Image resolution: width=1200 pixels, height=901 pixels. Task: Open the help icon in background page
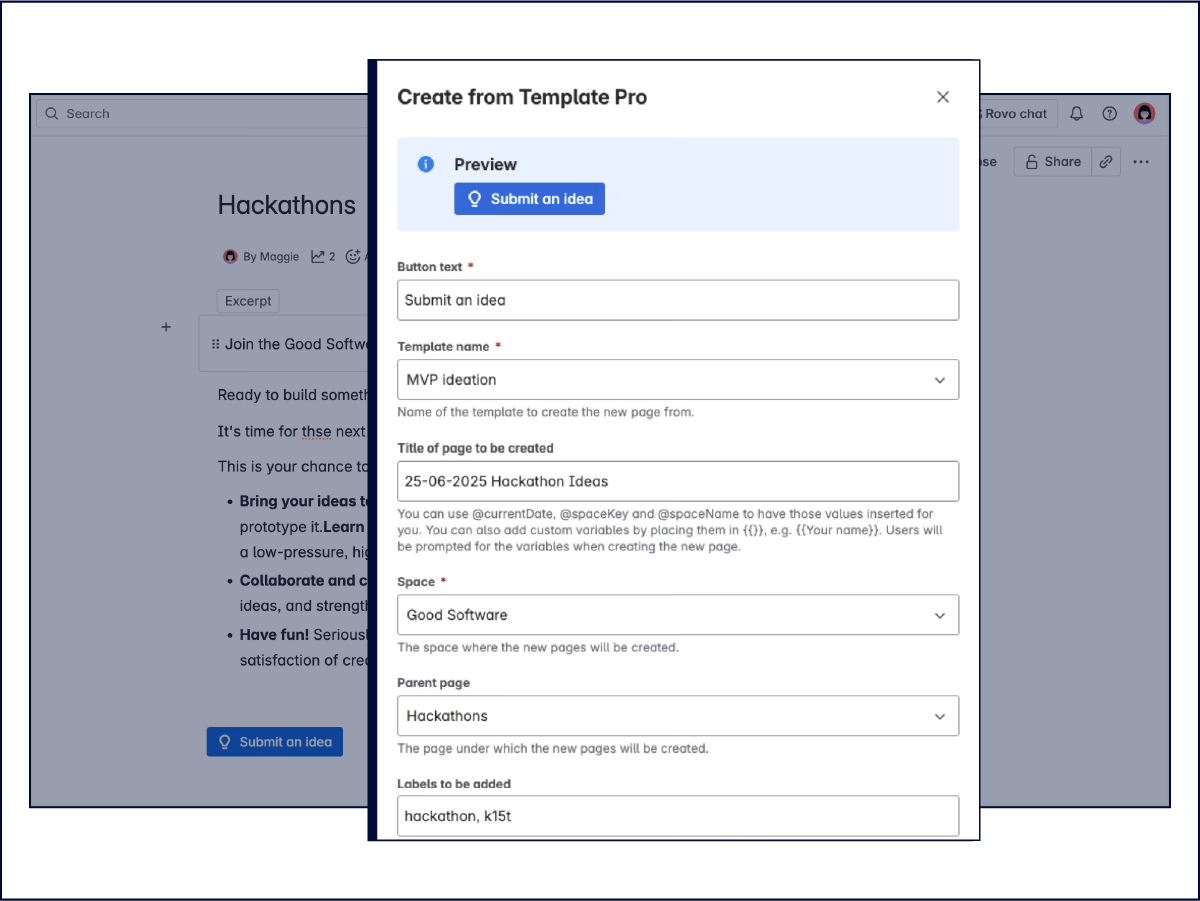1109,114
